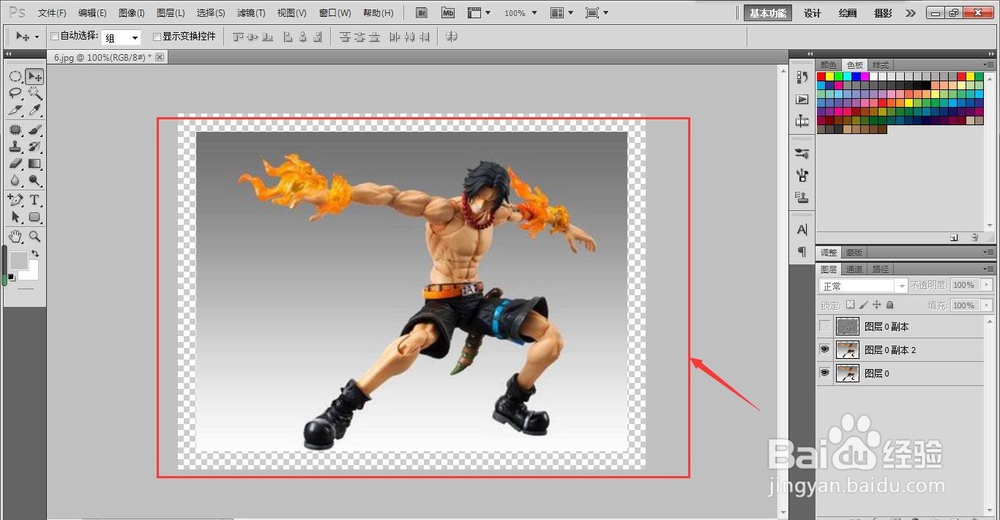
Task: Toggle lock all padlock icon
Action: (890, 305)
